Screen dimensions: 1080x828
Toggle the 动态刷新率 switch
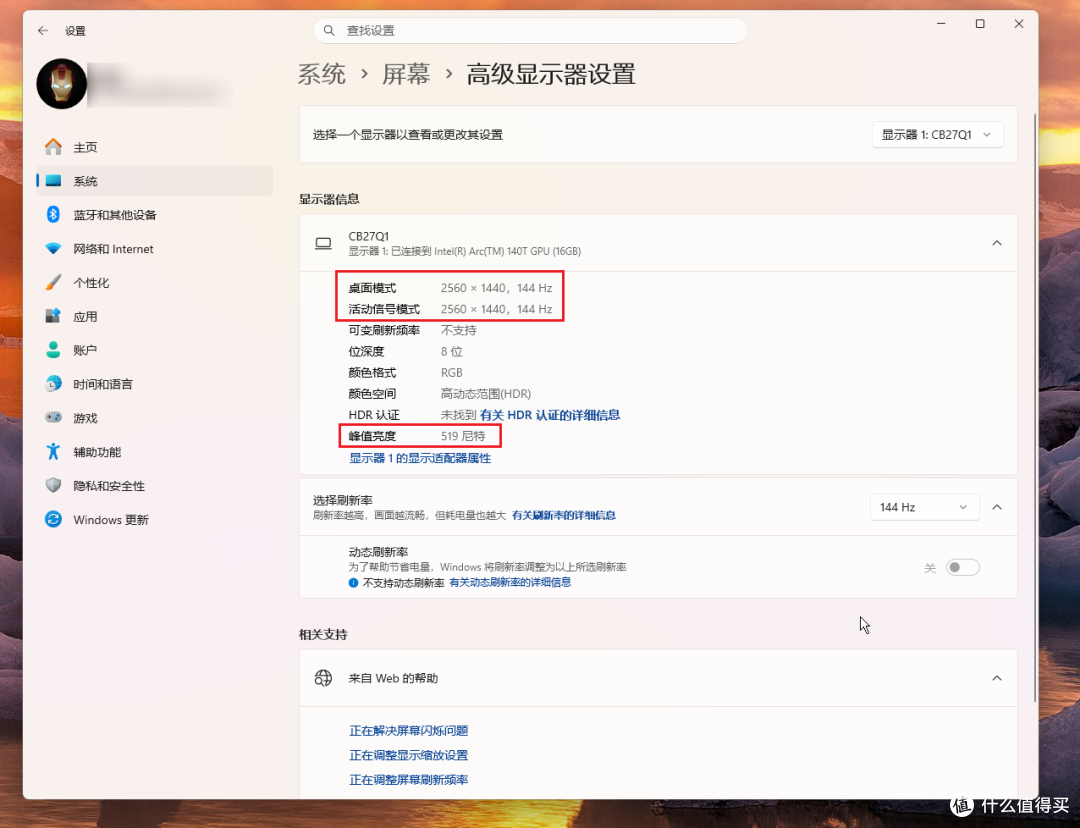coord(962,568)
